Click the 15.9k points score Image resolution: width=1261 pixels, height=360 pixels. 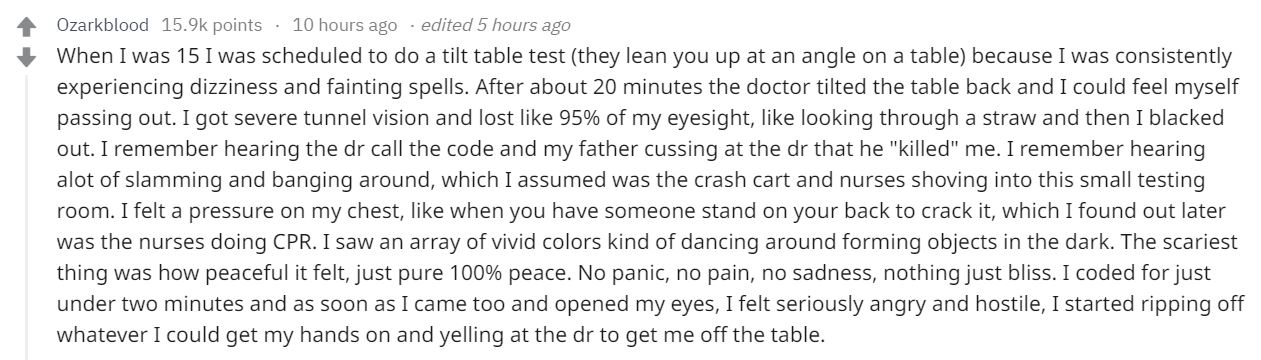pos(209,24)
